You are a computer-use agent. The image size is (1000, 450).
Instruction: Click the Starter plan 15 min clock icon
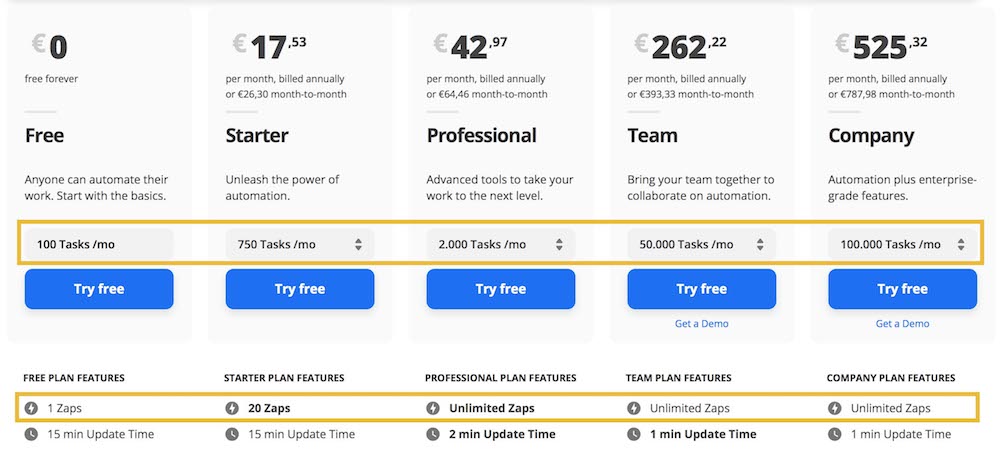[232, 435]
